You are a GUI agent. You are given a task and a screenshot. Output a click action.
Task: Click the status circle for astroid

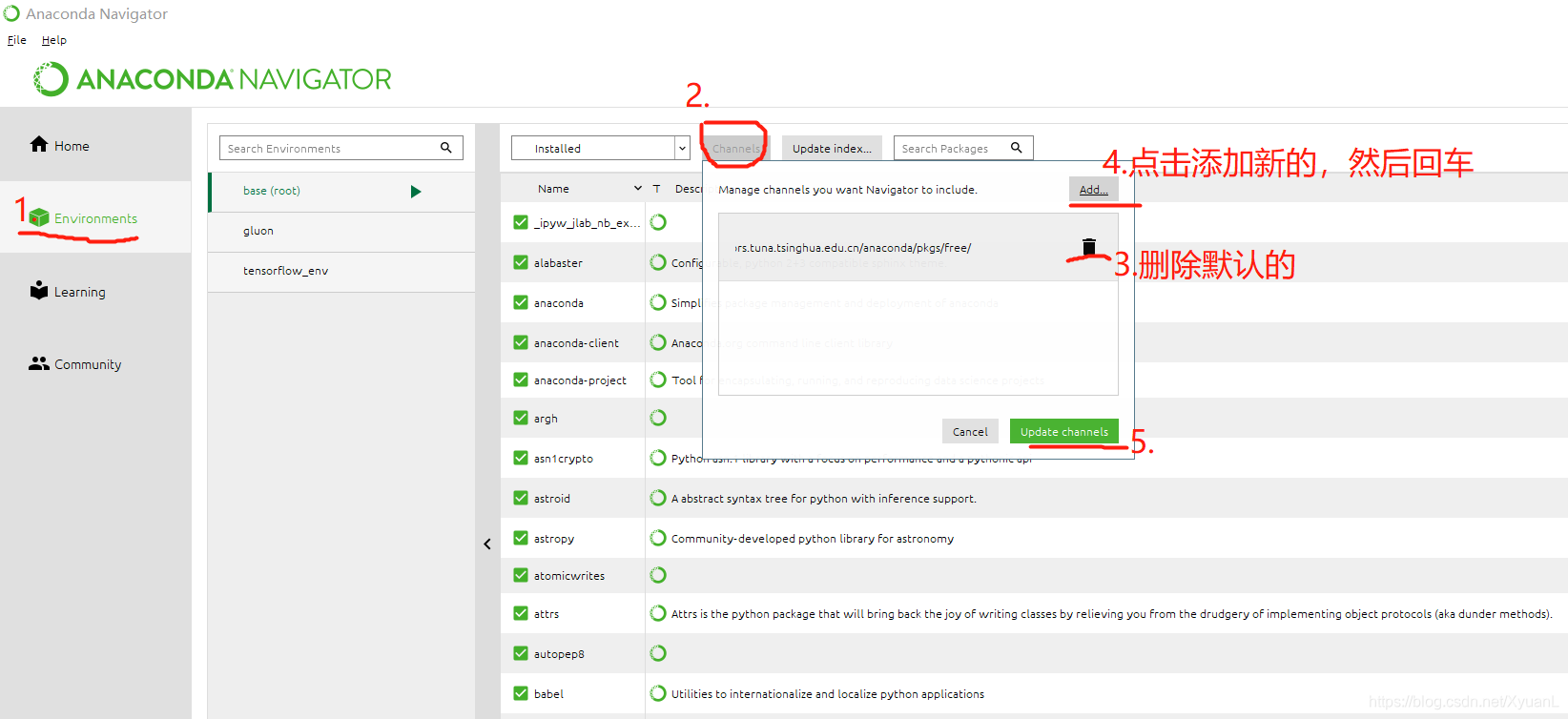click(658, 498)
